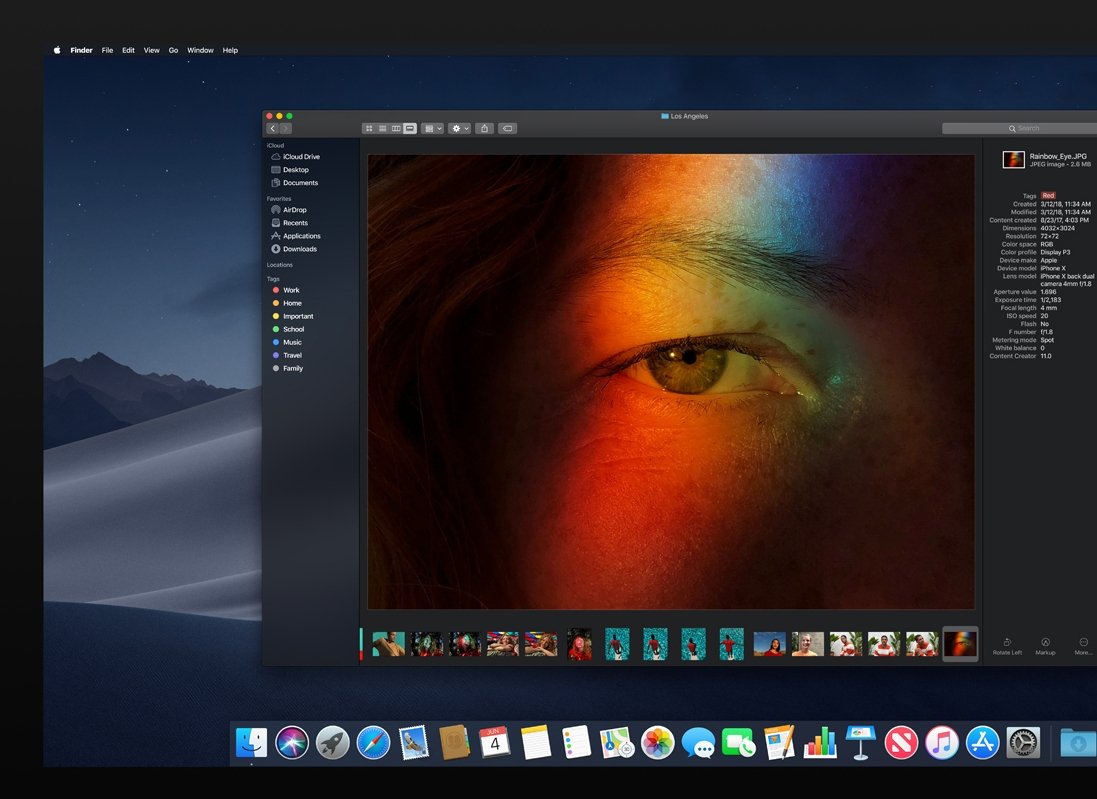Select the blue Music tag
The height and width of the screenshot is (799, 1097).
pos(287,342)
